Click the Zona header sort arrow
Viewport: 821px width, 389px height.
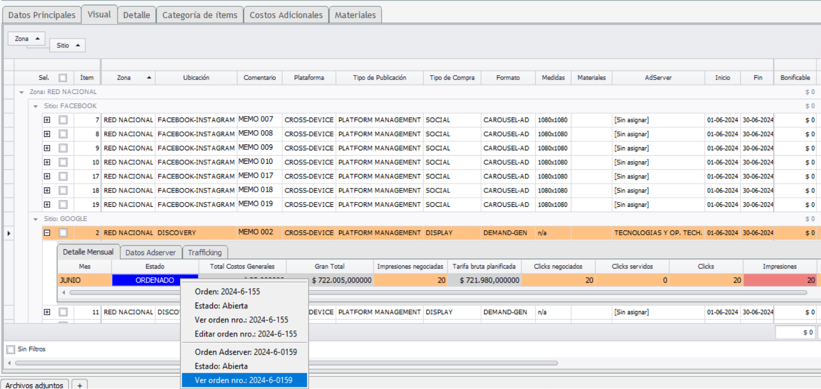point(149,77)
